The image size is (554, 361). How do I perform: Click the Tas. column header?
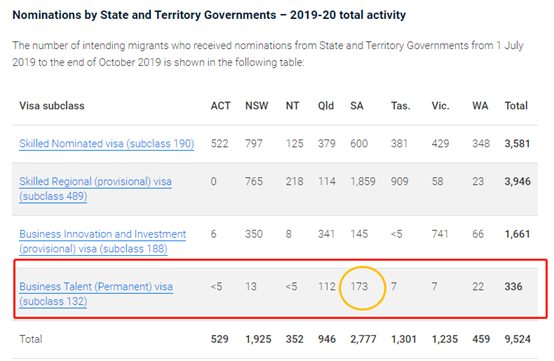(x=401, y=106)
